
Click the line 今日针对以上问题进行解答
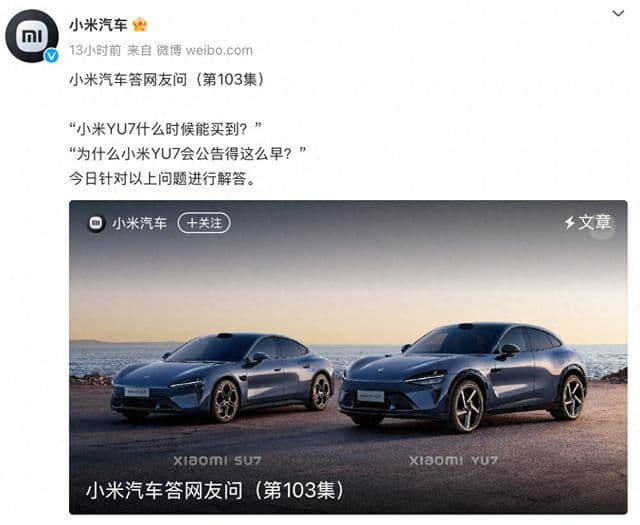point(162,179)
